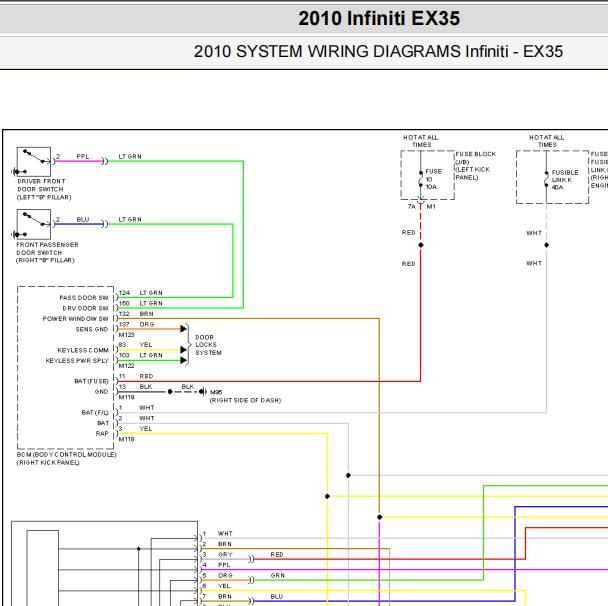Click pin number "132" on BCM
The height and width of the screenshot is (606, 608).
click(x=124, y=314)
